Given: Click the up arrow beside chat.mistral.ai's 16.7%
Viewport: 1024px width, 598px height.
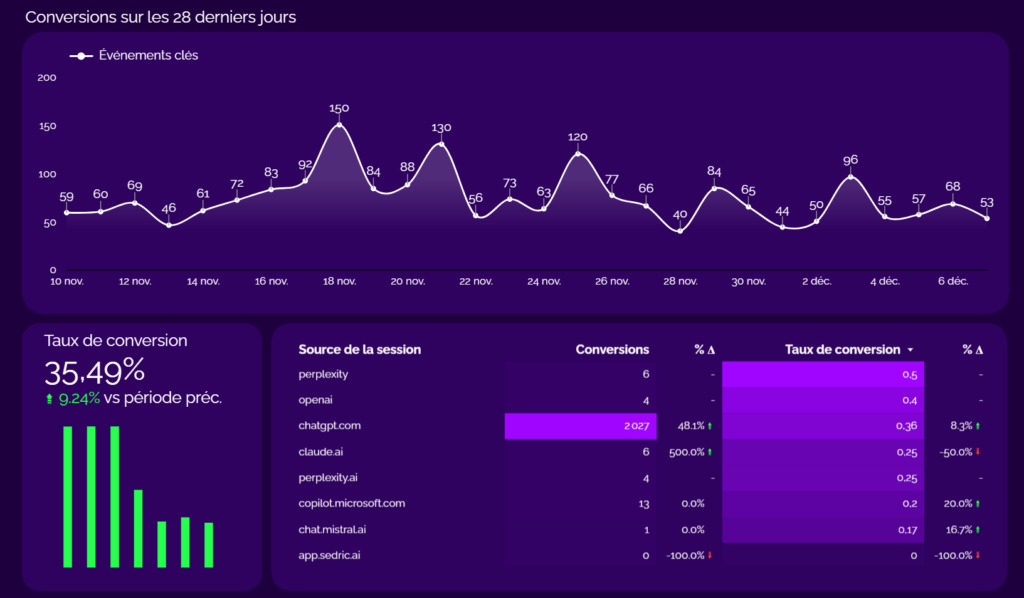Looking at the screenshot, I should click(x=977, y=529).
